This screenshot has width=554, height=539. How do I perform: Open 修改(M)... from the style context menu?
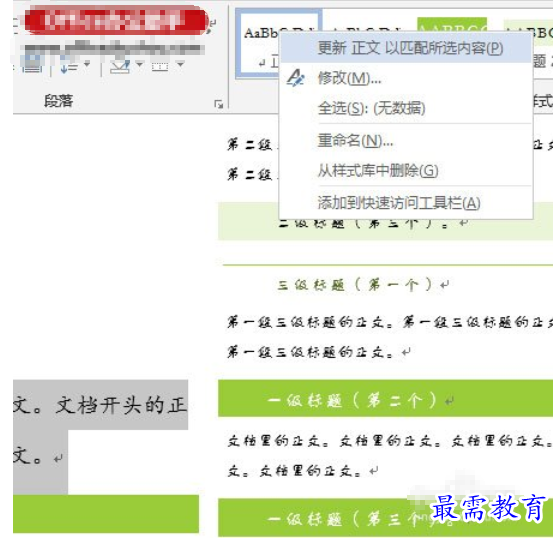tap(406, 78)
